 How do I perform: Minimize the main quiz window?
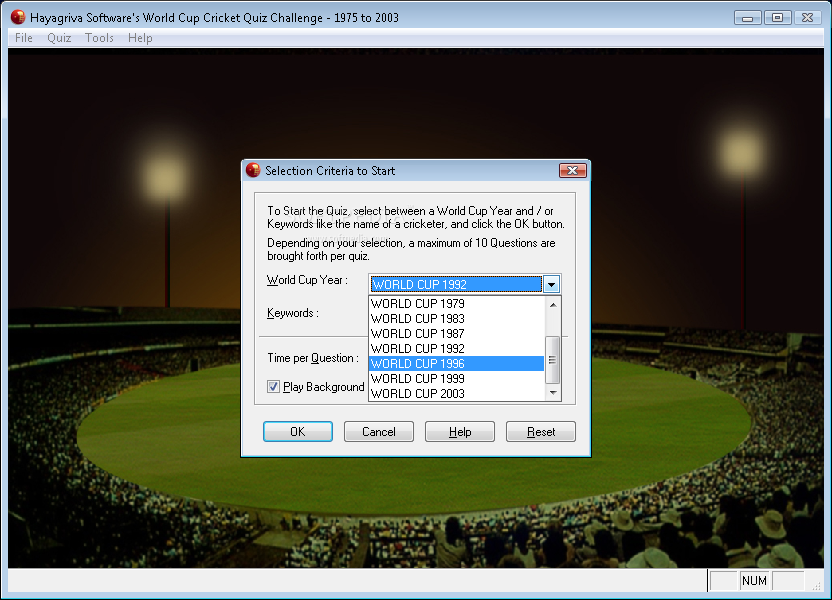pyautogui.click(x=748, y=18)
